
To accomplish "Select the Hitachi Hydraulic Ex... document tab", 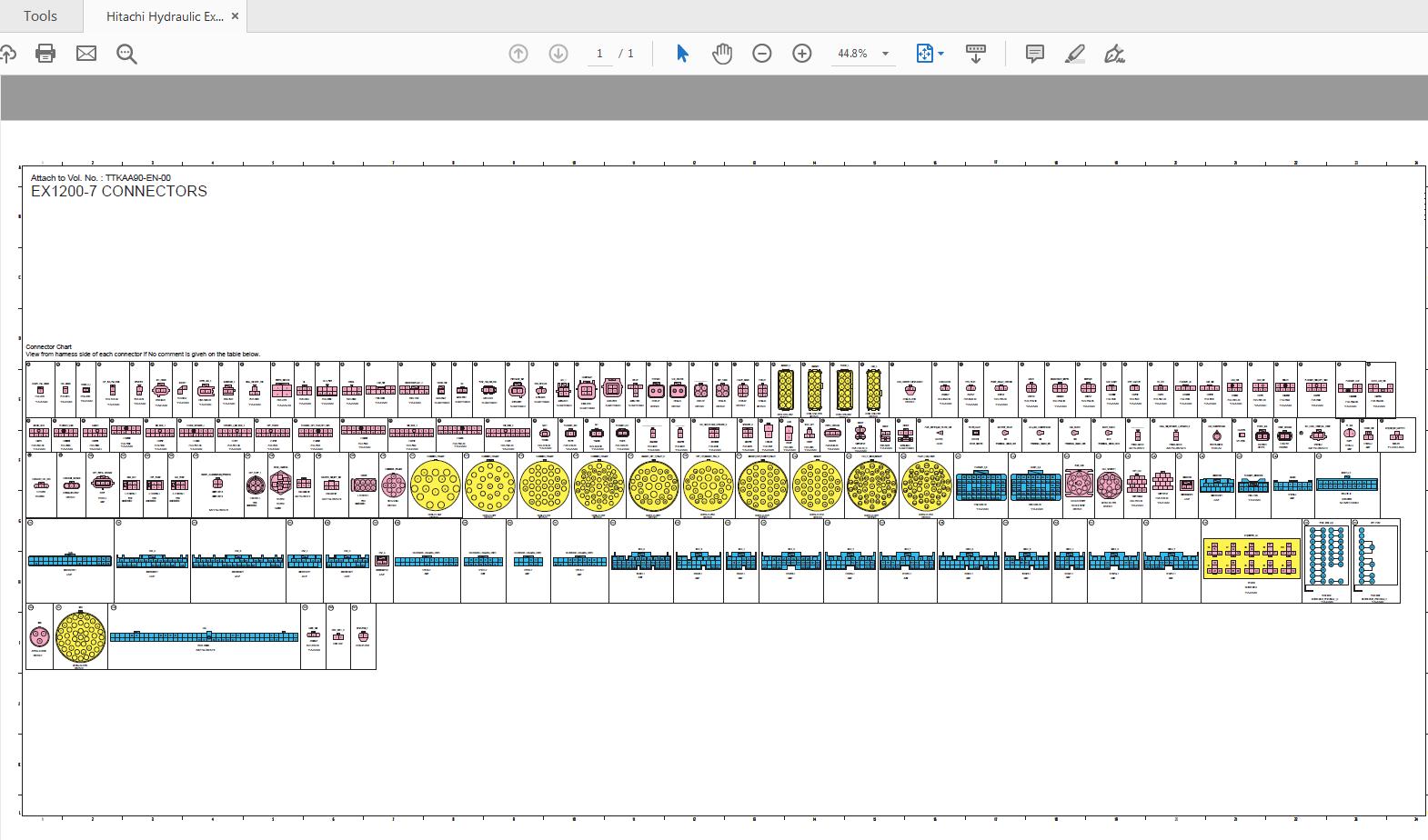I will point(164,16).
